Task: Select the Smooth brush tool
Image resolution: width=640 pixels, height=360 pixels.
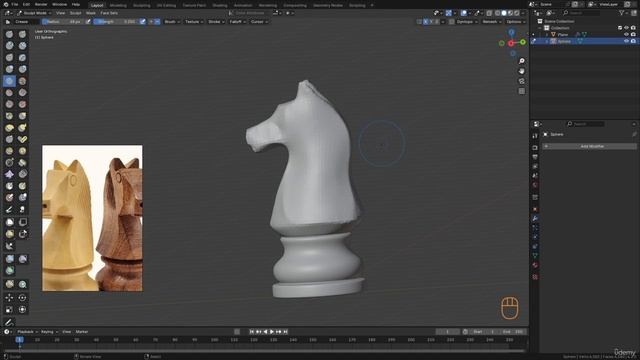Action: click(x=22, y=81)
